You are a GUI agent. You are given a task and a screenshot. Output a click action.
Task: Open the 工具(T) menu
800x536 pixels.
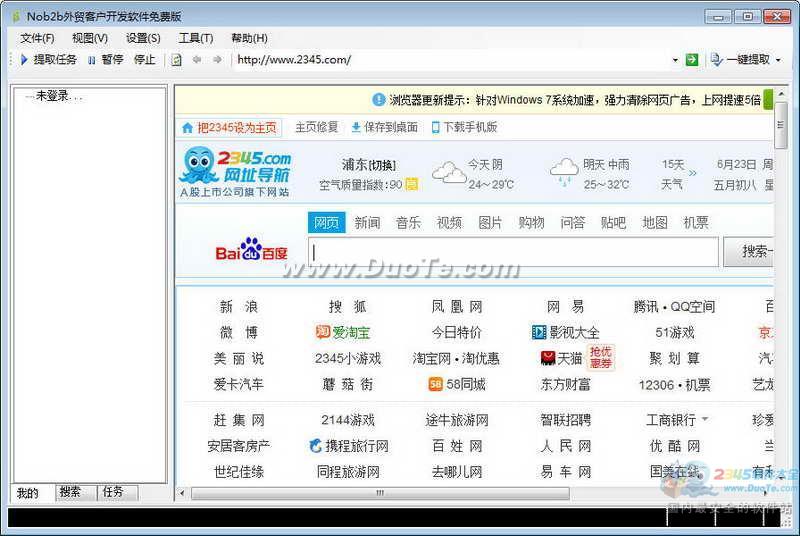[196, 38]
